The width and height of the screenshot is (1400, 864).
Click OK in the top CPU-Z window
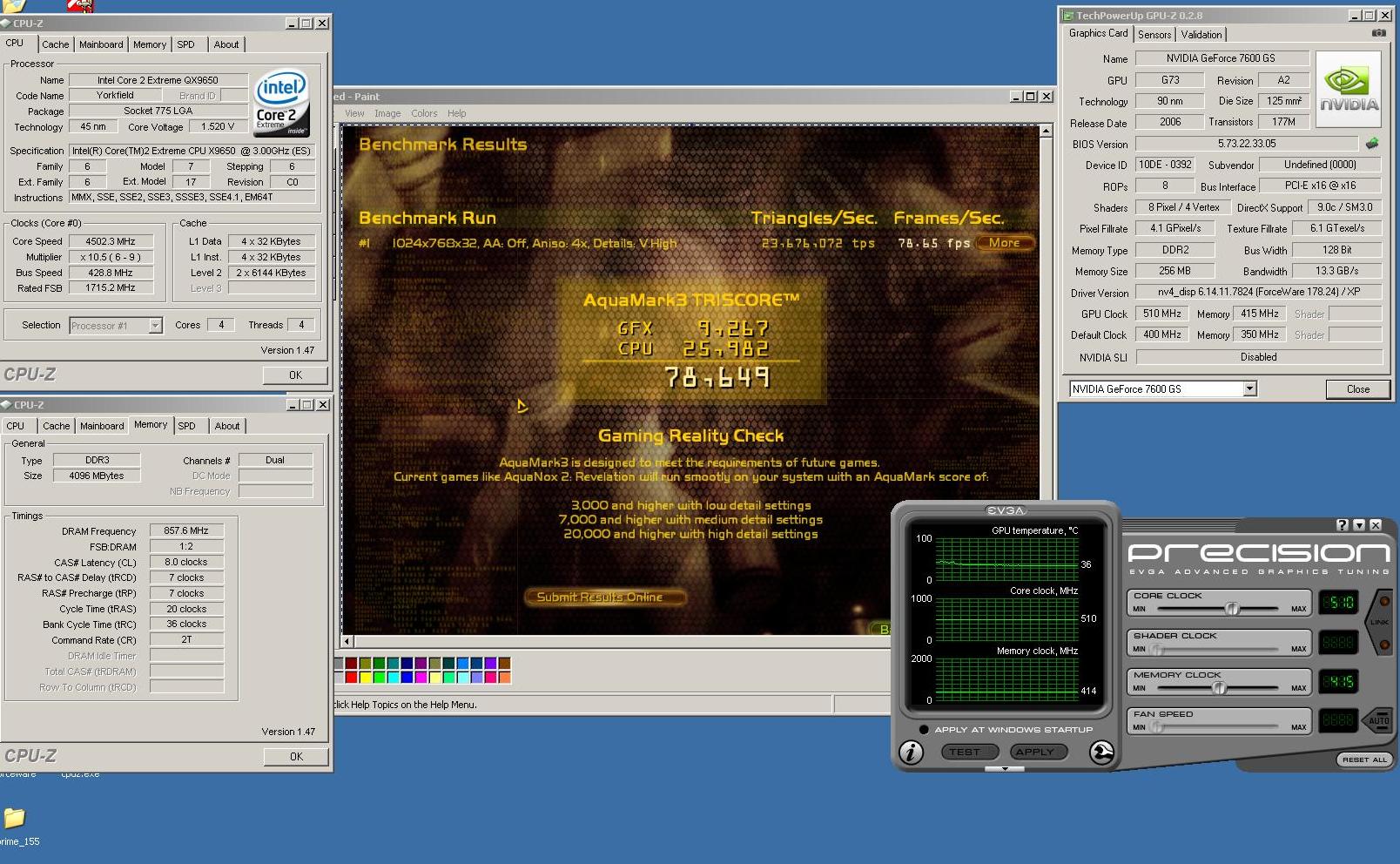(296, 375)
